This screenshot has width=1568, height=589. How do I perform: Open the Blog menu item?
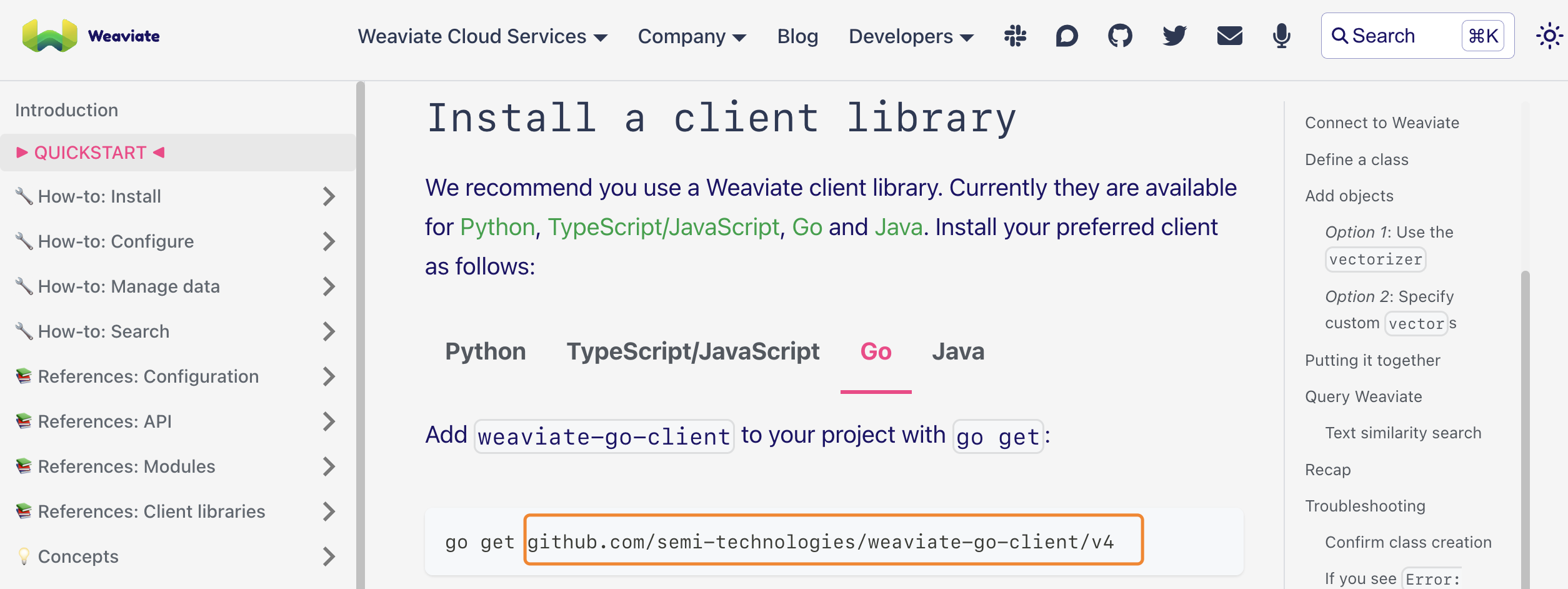797,36
